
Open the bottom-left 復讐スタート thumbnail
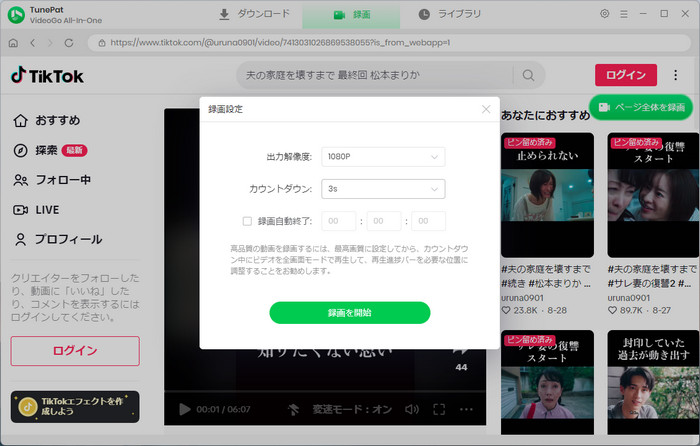(547, 382)
